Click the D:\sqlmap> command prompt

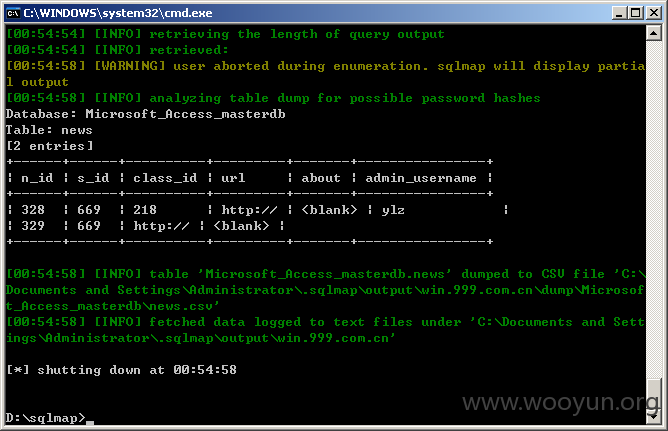46,418
